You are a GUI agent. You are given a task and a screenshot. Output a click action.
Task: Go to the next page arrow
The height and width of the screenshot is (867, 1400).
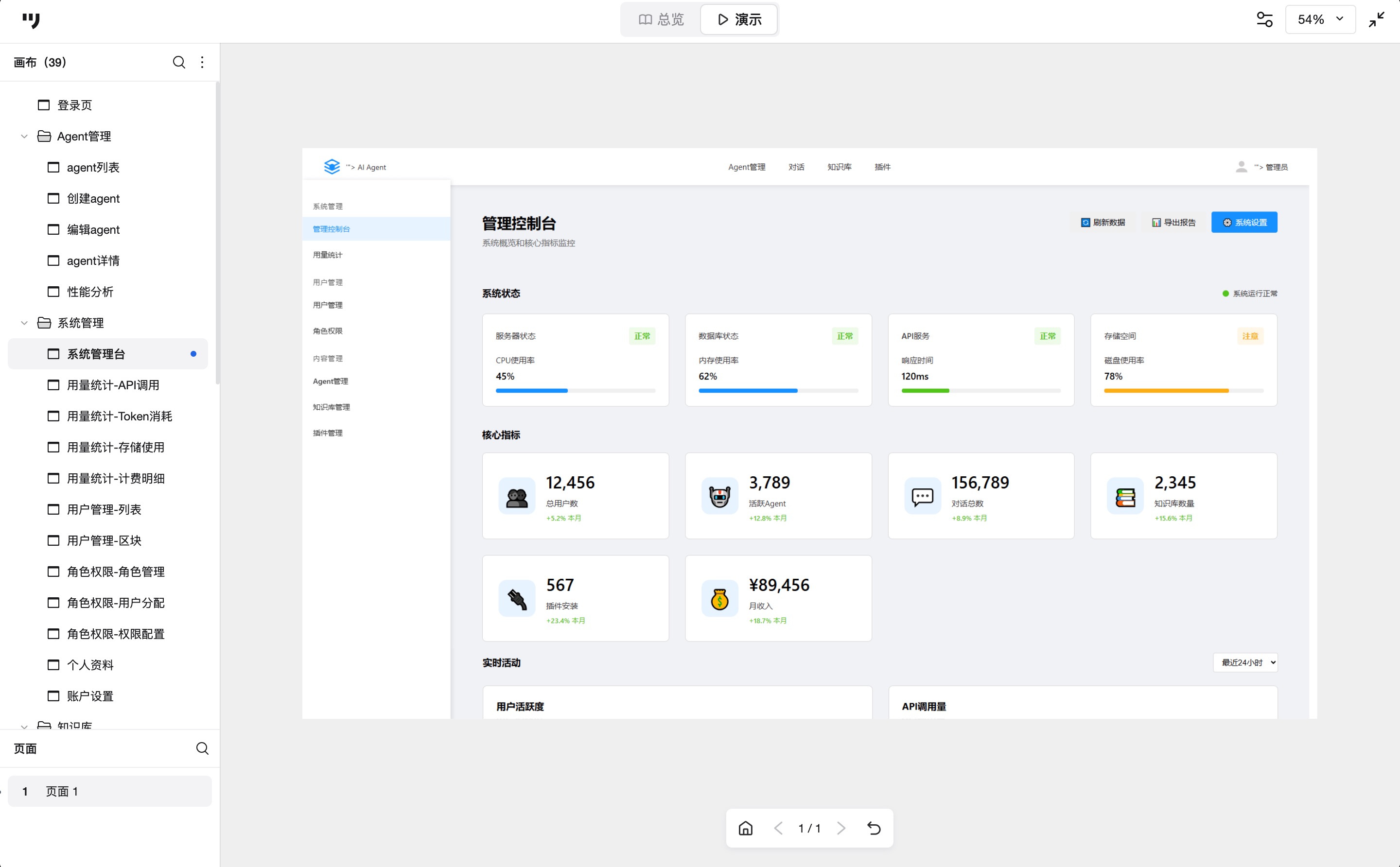tap(841, 828)
